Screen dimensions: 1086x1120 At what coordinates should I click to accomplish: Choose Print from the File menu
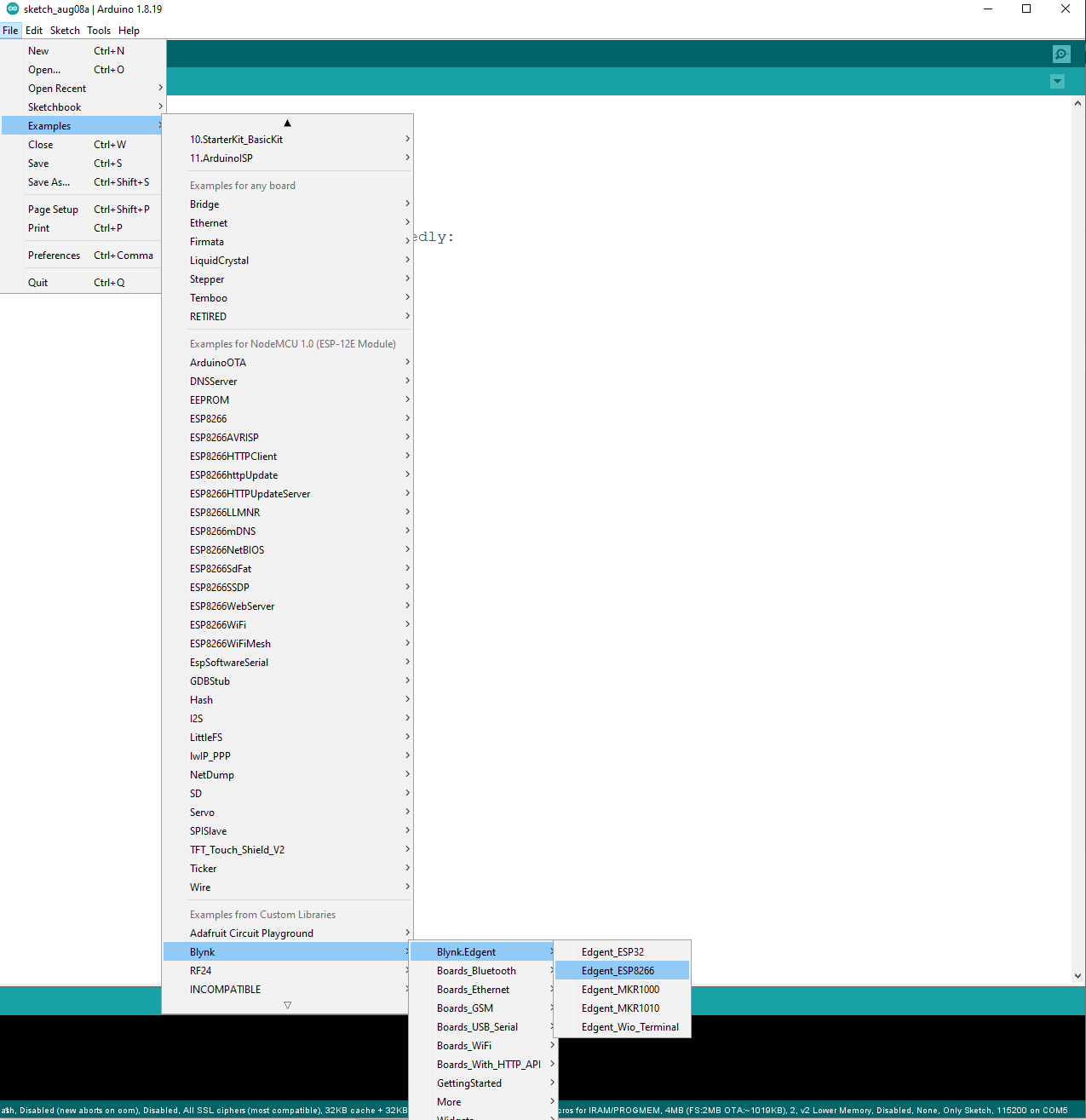coord(82,228)
